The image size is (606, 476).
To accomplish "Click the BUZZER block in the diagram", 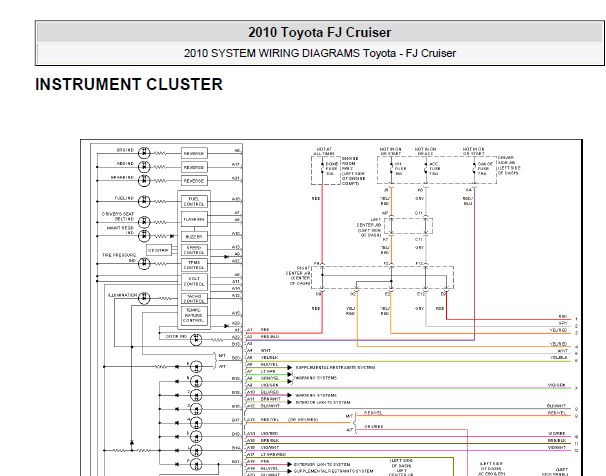I will tap(194, 237).
